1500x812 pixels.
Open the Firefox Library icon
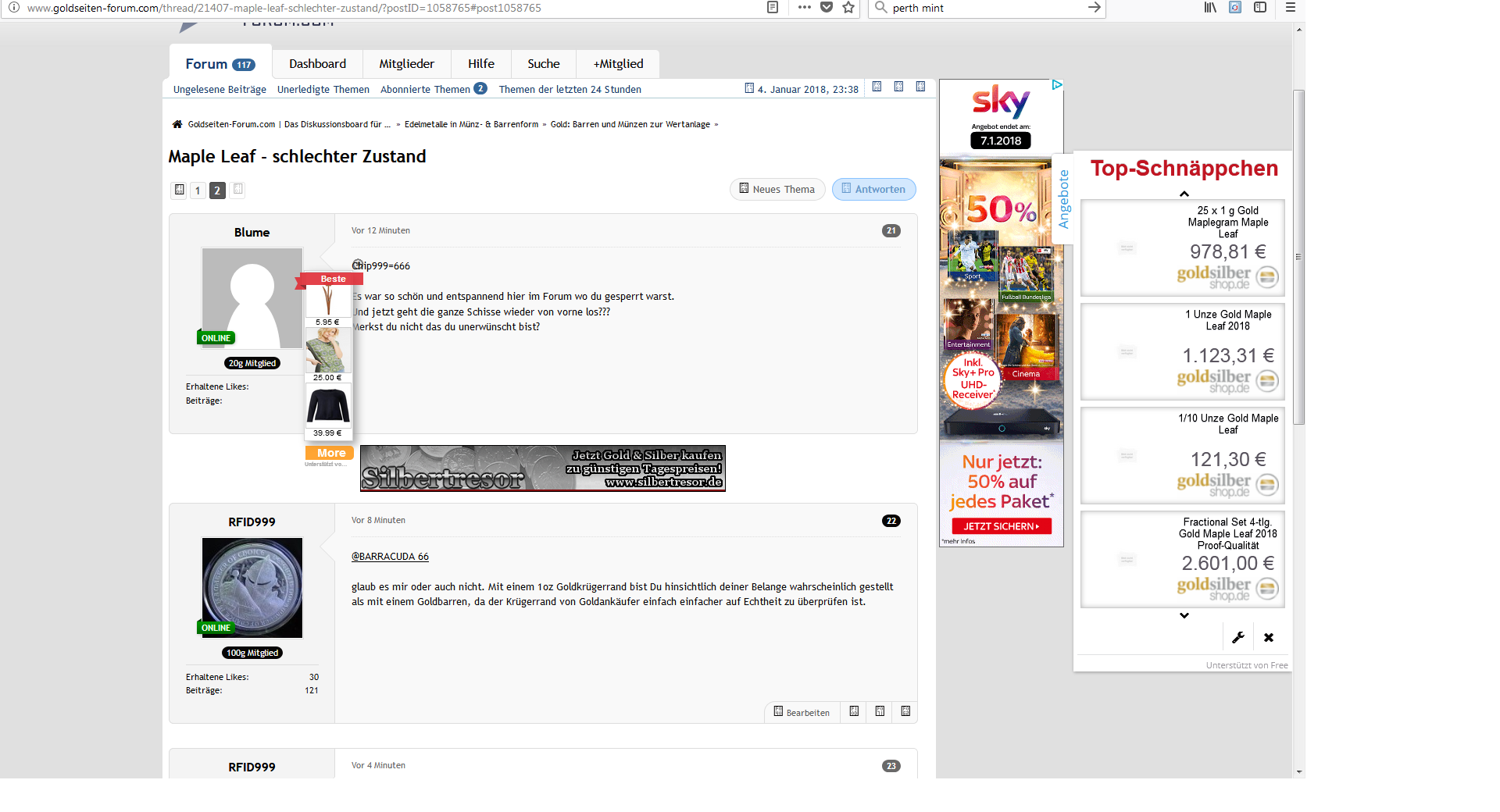tap(1210, 8)
